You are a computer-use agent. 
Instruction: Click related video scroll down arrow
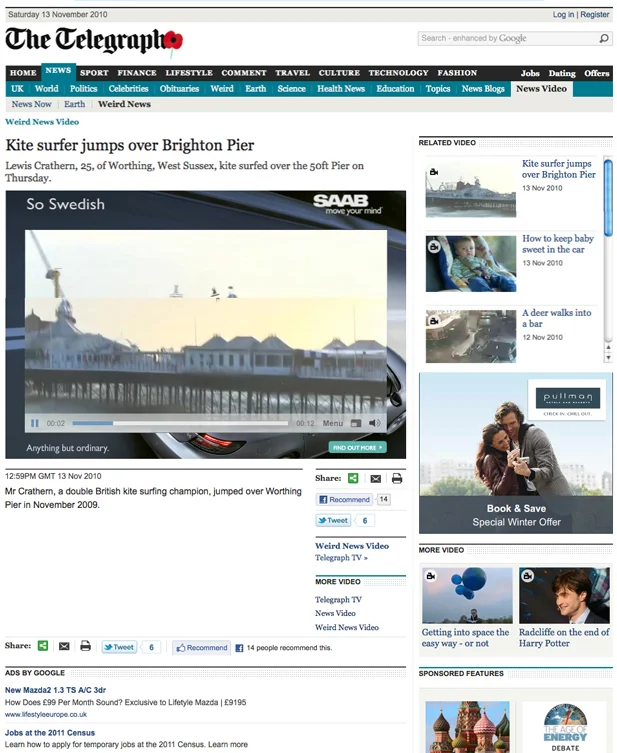coord(608,357)
